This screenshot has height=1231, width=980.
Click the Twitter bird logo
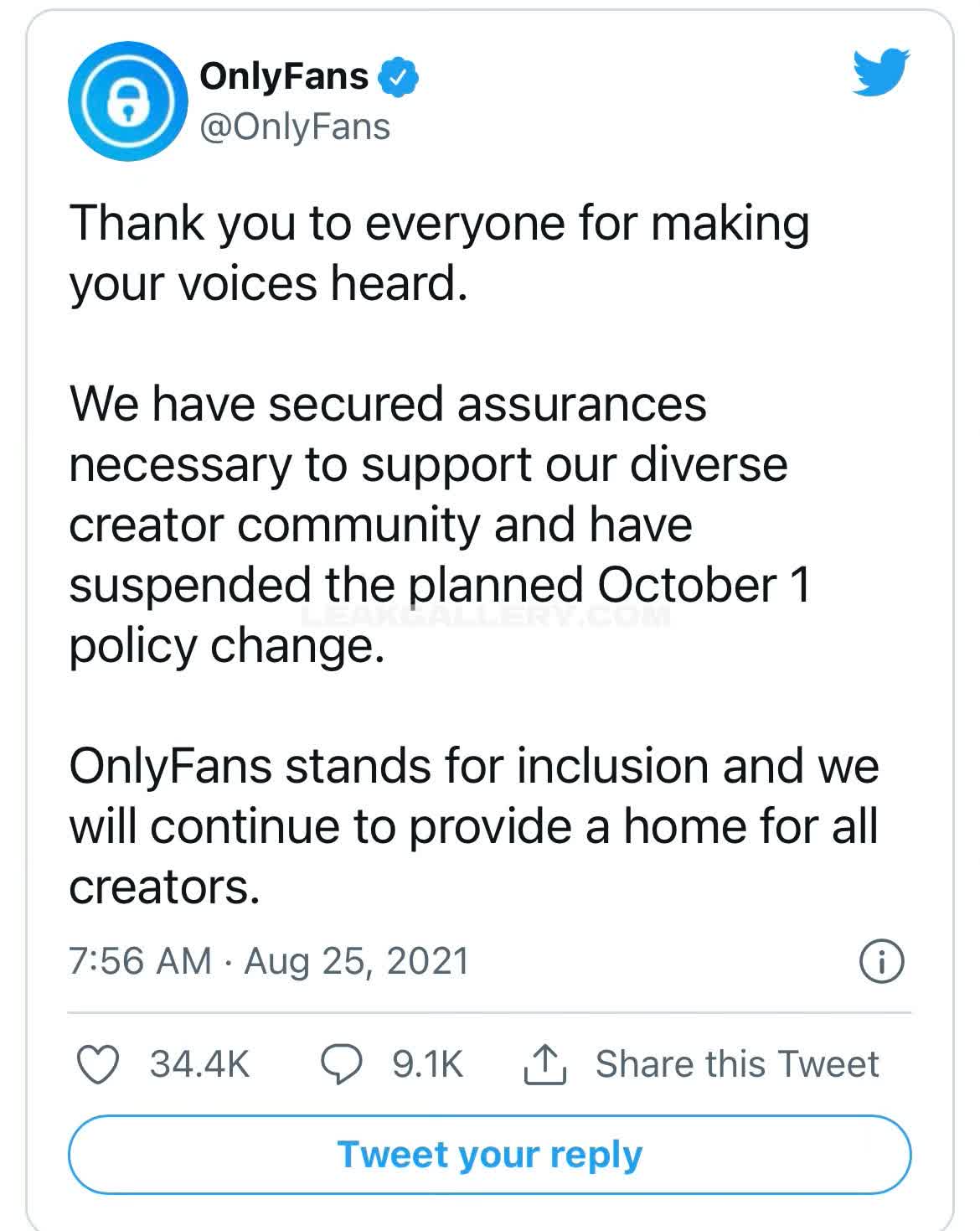point(881,72)
